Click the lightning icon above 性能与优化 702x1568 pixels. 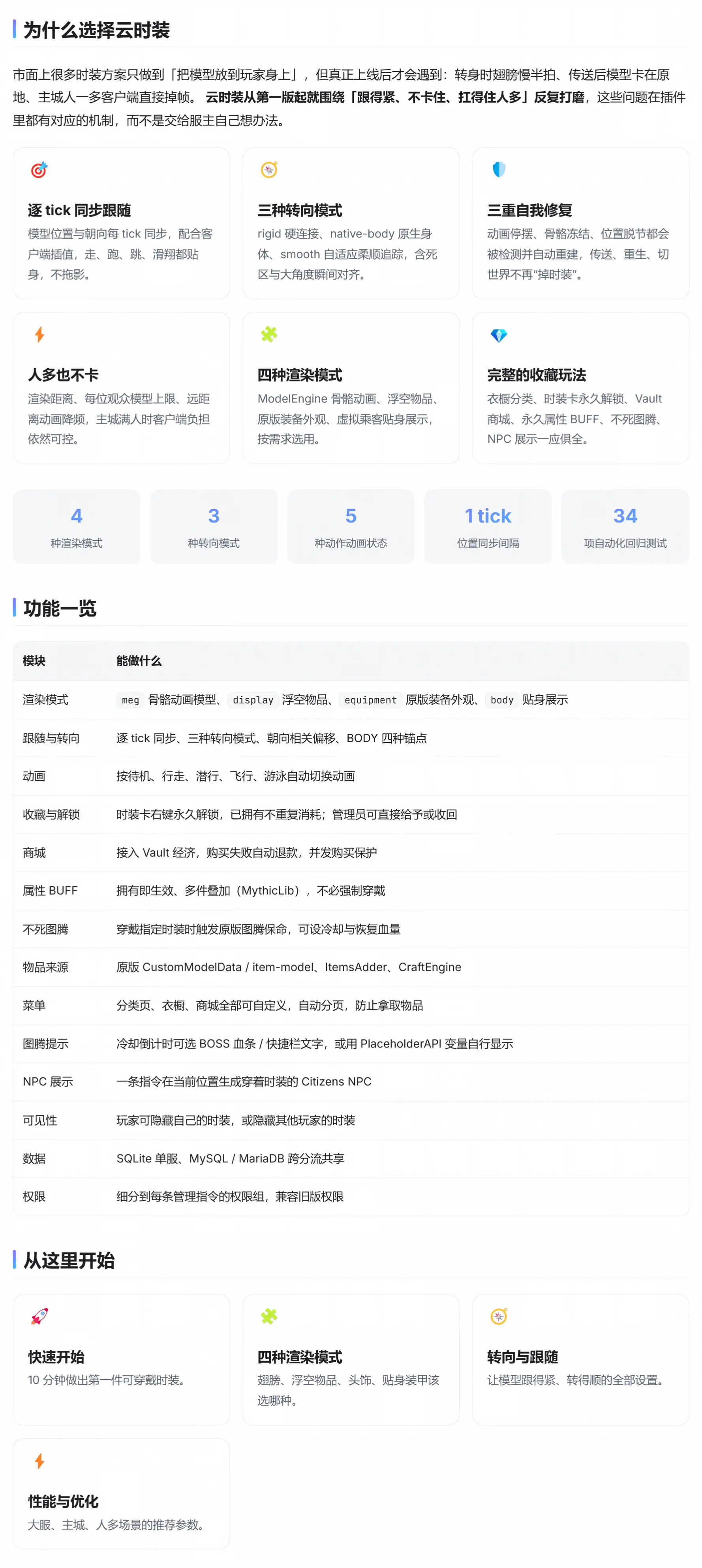pyautogui.click(x=39, y=1461)
